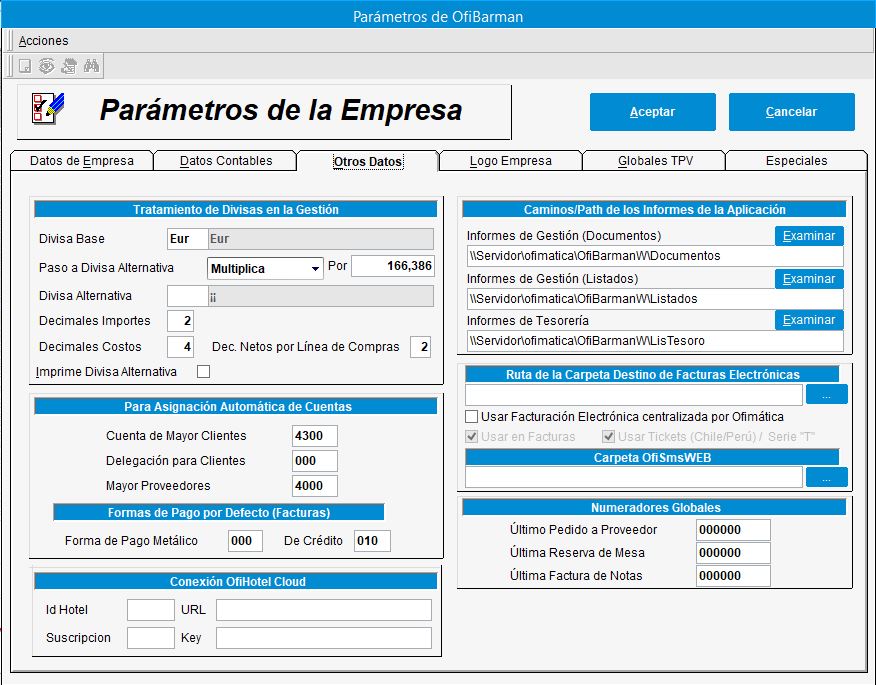This screenshot has height=685, width=876.
Task: Click the Decimales Costos field
Action: pos(180,346)
